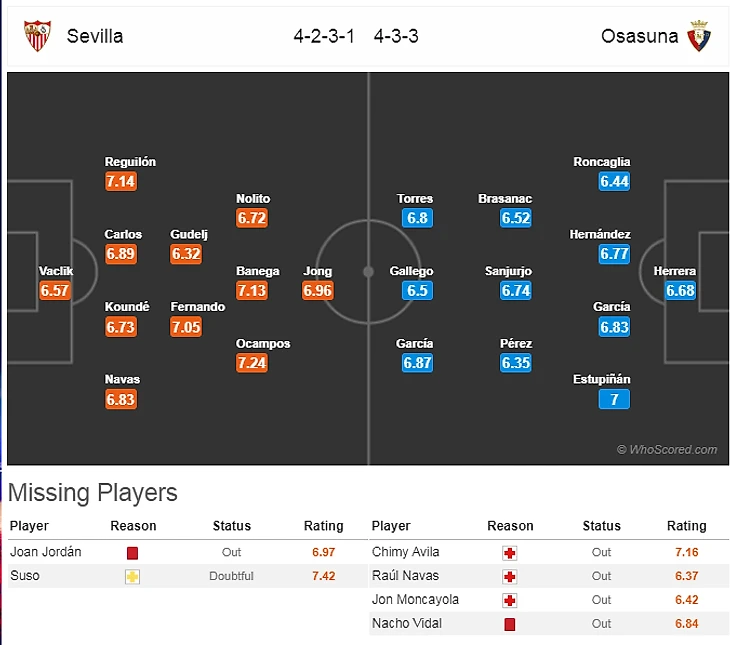
Task: Open Joan Jordán in missing players
Action: click(46, 552)
